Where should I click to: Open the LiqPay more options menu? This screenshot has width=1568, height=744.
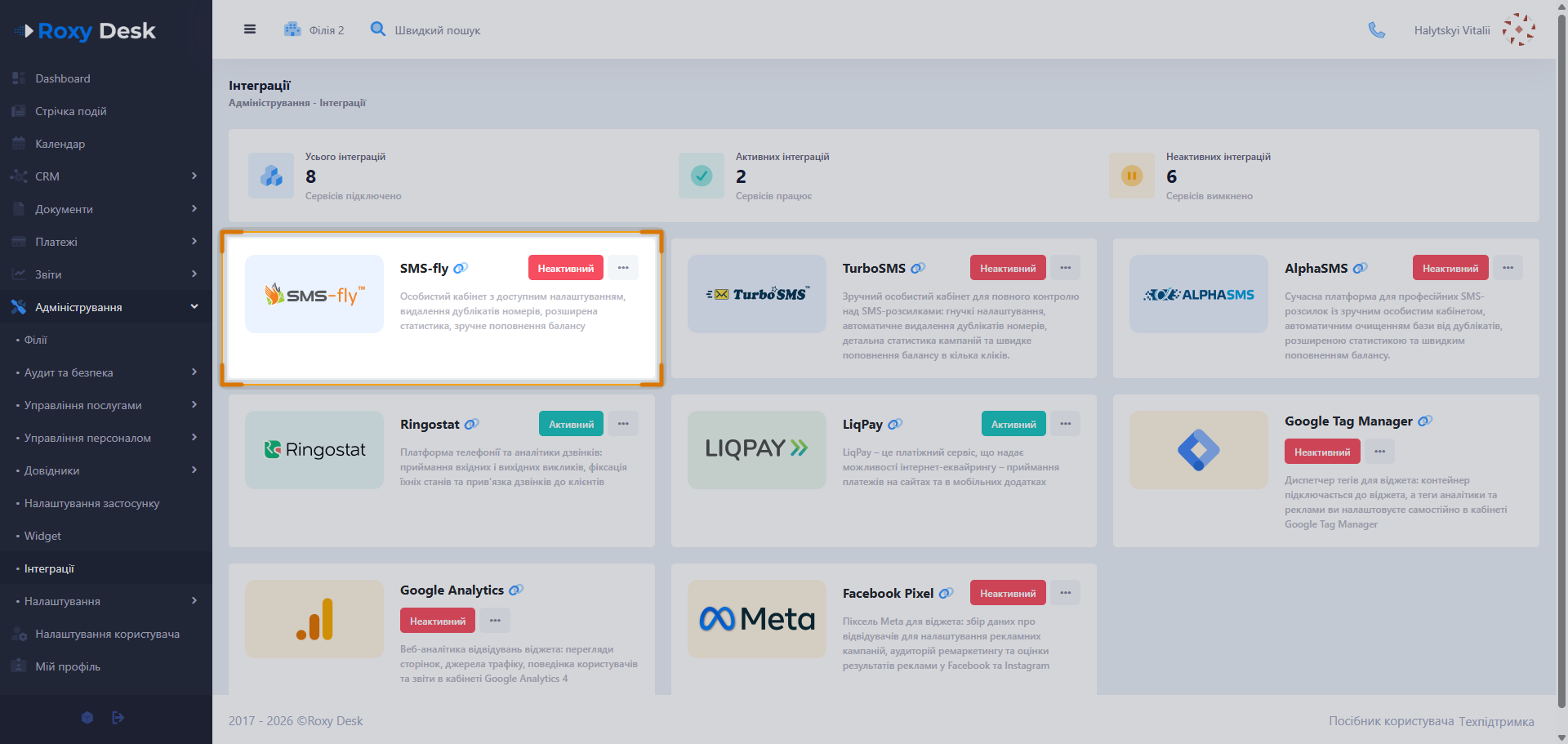1066,424
